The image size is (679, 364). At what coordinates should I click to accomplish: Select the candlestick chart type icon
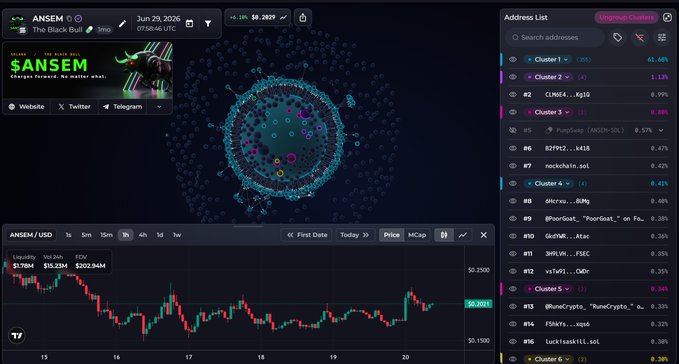point(444,235)
